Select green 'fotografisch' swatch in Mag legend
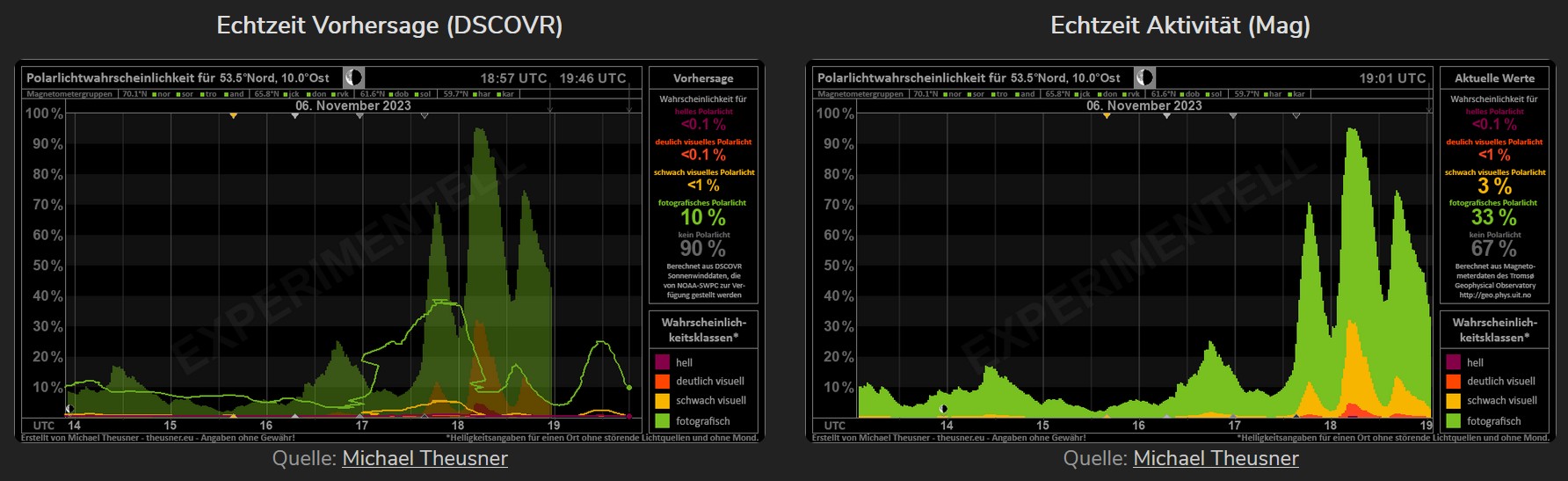Screen dimensions: 1568x481 [x=1454, y=421]
